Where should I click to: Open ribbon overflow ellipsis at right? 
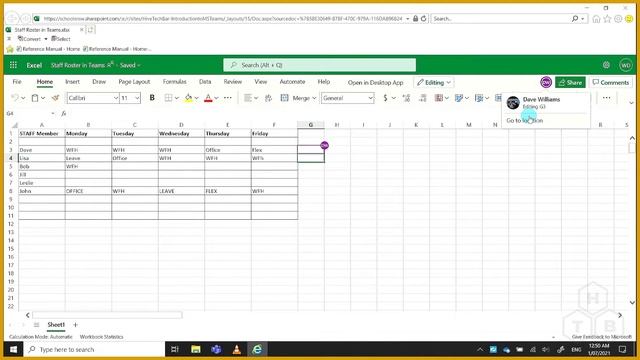coord(607,98)
